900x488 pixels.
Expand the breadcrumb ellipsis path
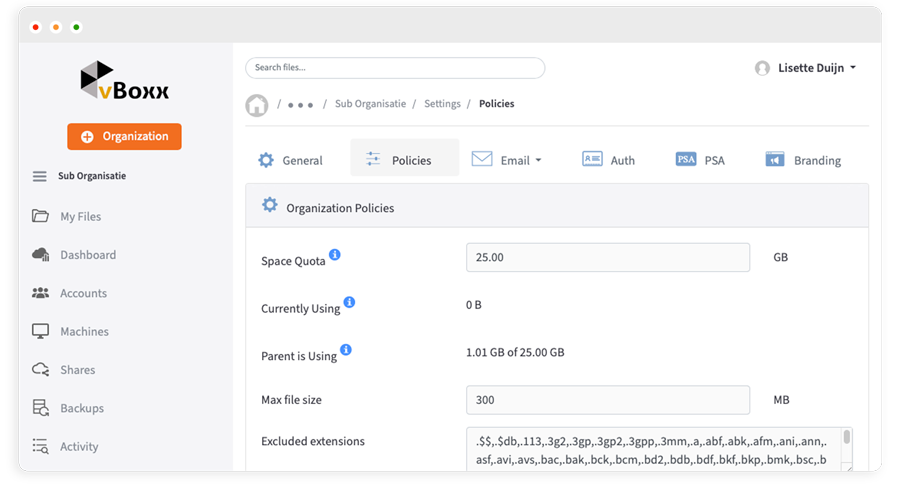(301, 105)
